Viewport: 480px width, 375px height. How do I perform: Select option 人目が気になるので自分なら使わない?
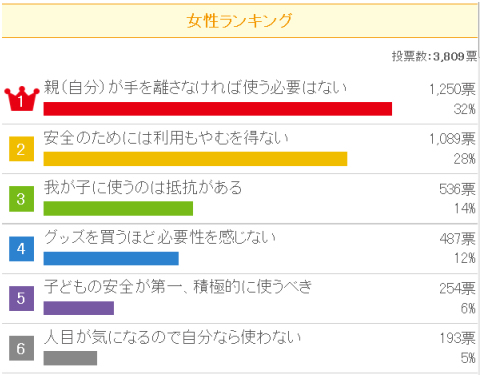(172, 337)
